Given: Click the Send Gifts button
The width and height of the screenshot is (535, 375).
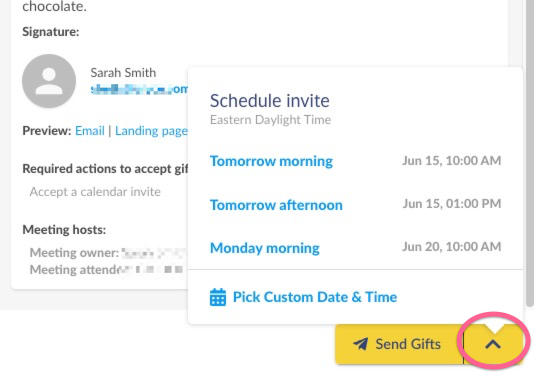Looking at the screenshot, I should (399, 344).
